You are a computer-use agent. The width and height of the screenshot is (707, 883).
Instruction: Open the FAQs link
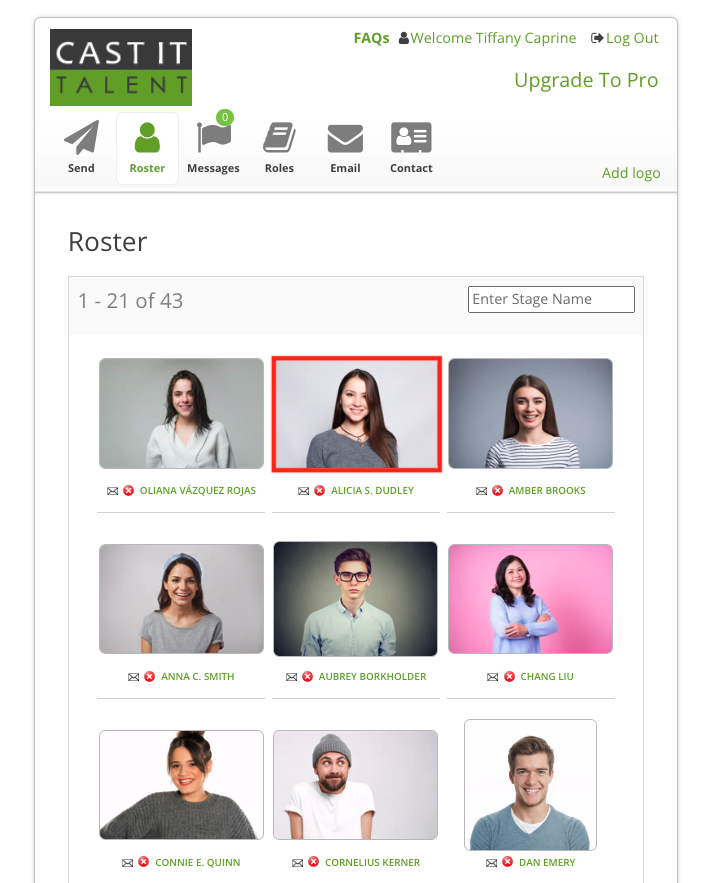[371, 38]
